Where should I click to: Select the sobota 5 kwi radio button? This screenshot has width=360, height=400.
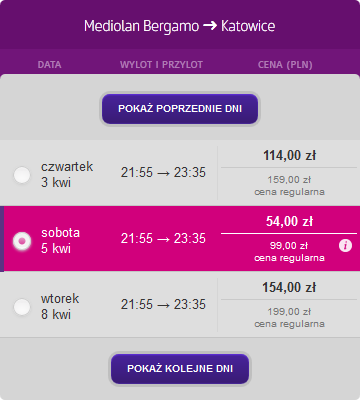[x=22, y=241]
